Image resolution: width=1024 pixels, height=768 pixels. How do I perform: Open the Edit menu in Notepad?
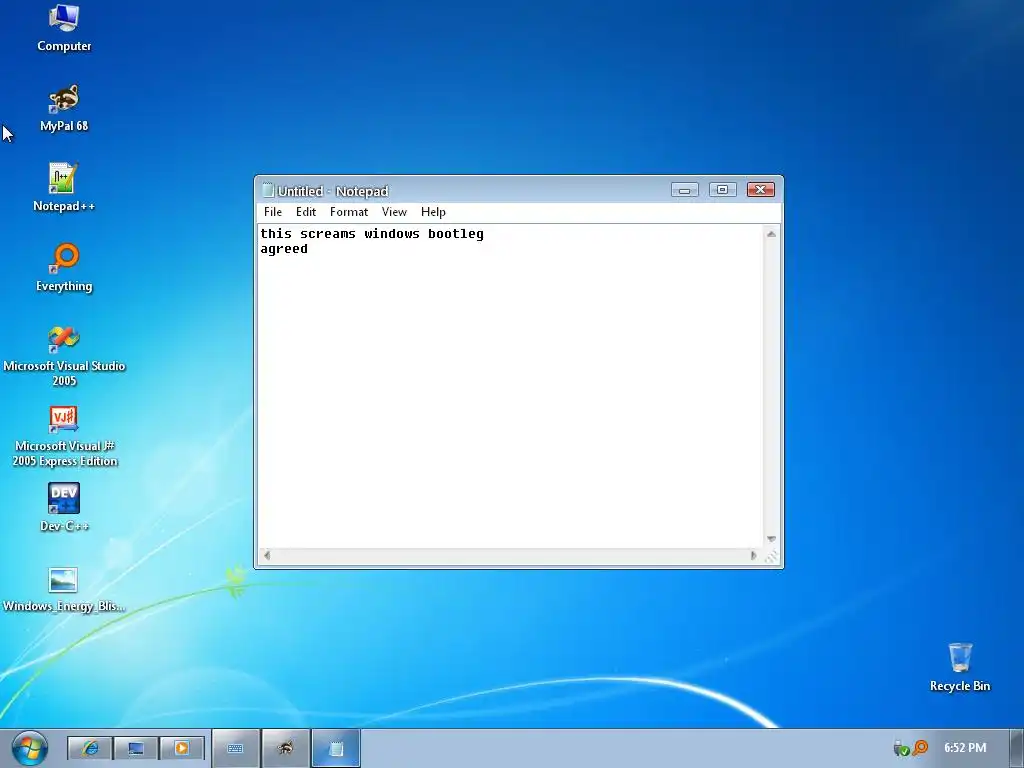tap(306, 212)
